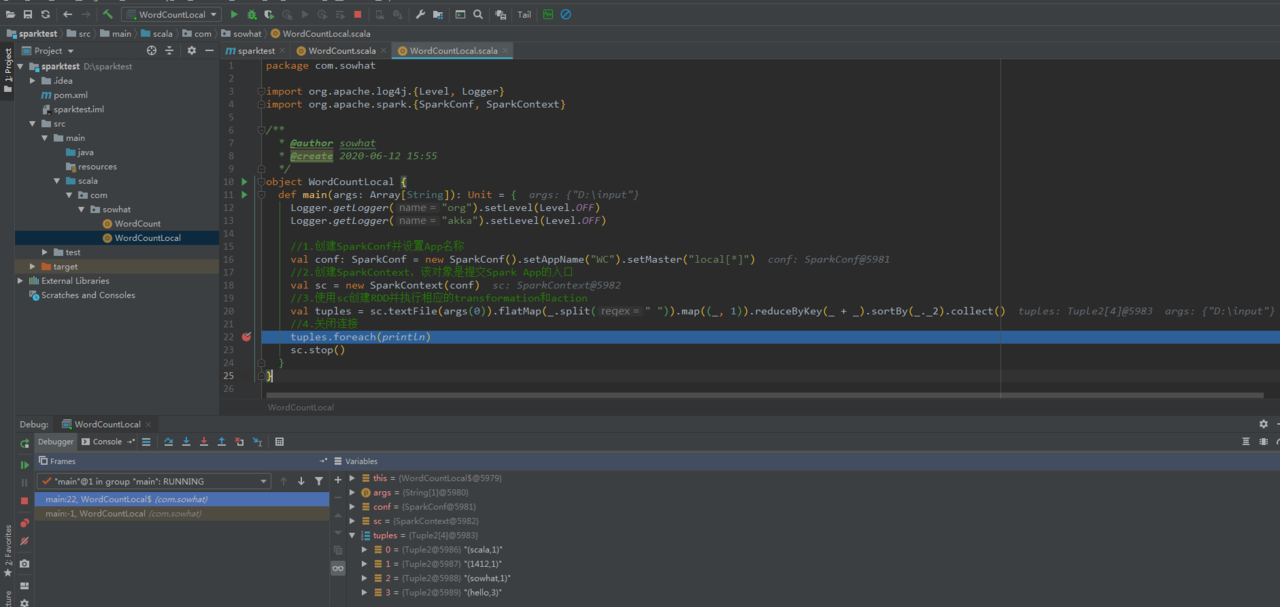Viewport: 1280px width, 607px height.
Task: Select the main:-1 WordCountLocal stack frame
Action: pyautogui.click(x=123, y=513)
